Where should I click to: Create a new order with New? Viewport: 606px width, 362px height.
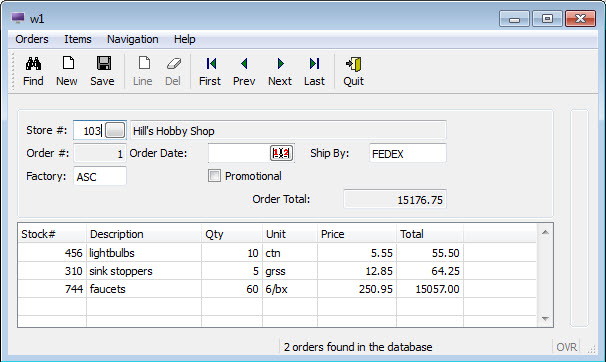click(x=67, y=71)
